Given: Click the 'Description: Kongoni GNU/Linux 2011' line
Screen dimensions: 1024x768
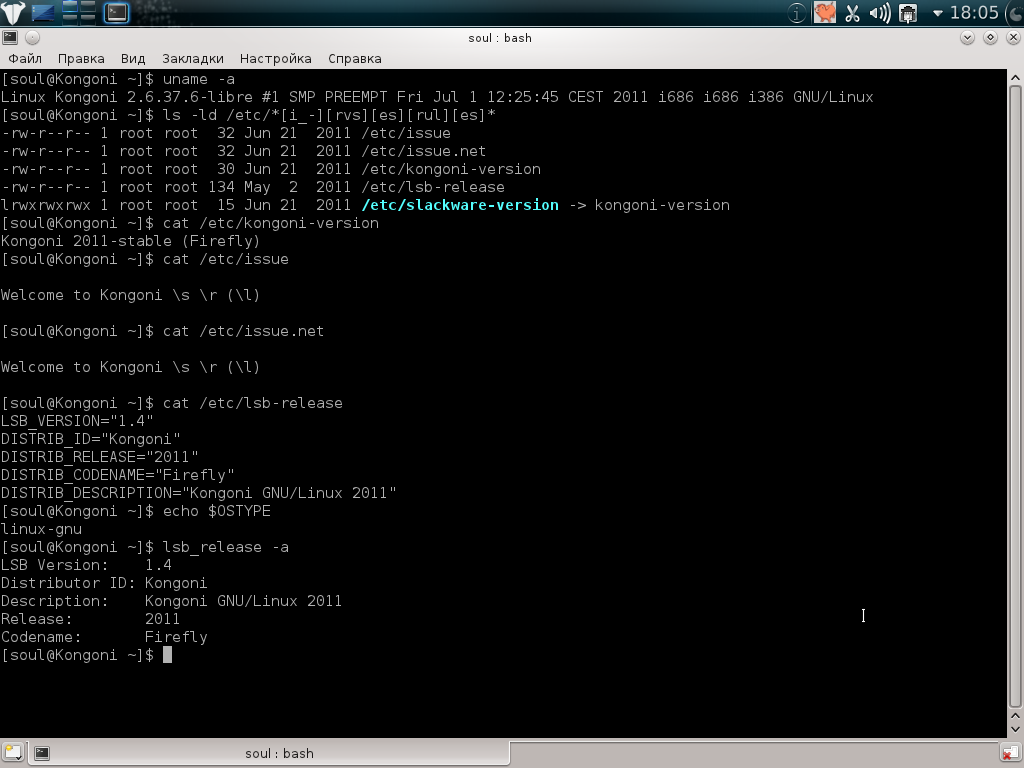Looking at the screenshot, I should tap(171, 601).
